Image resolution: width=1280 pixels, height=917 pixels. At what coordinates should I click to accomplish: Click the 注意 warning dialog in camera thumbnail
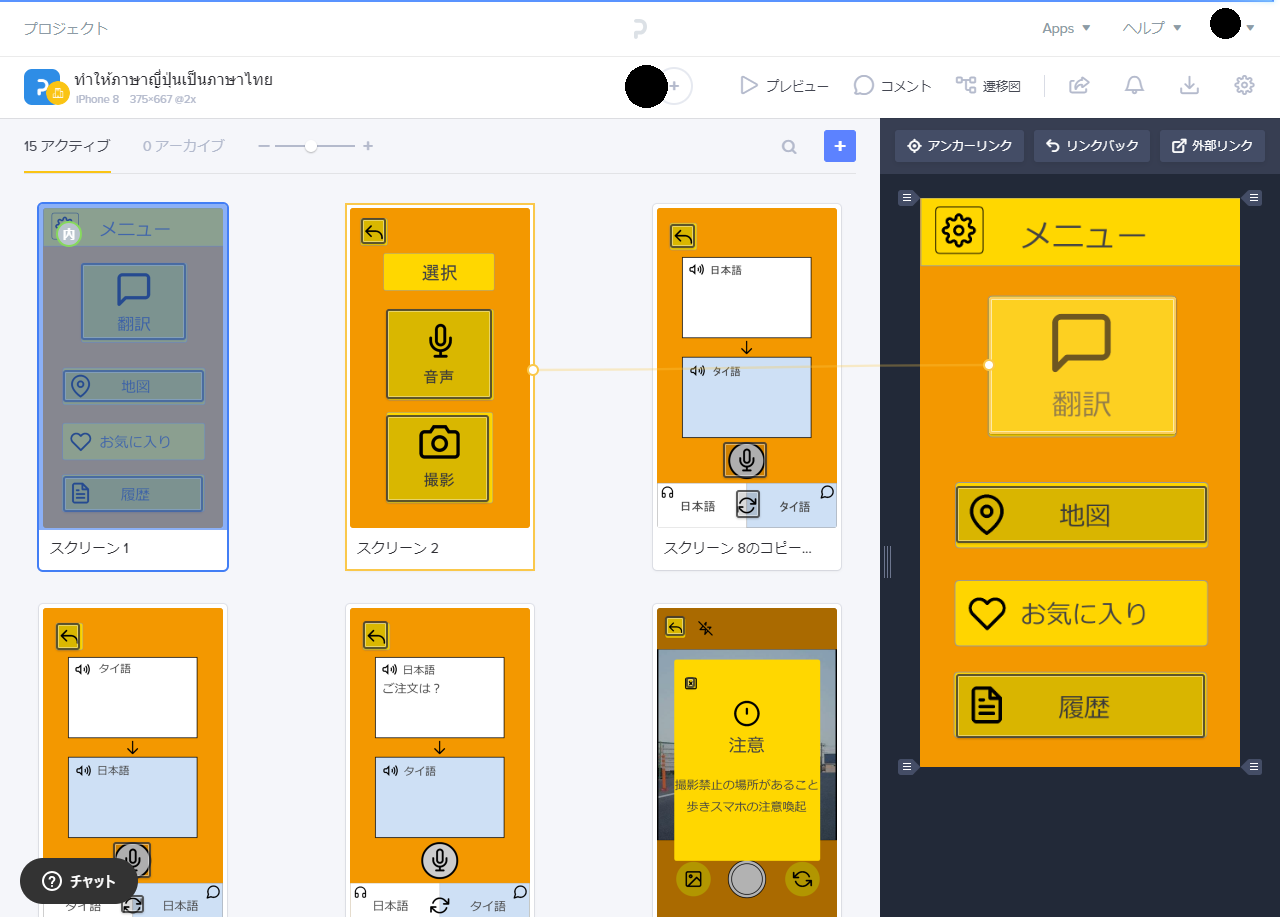click(x=747, y=760)
